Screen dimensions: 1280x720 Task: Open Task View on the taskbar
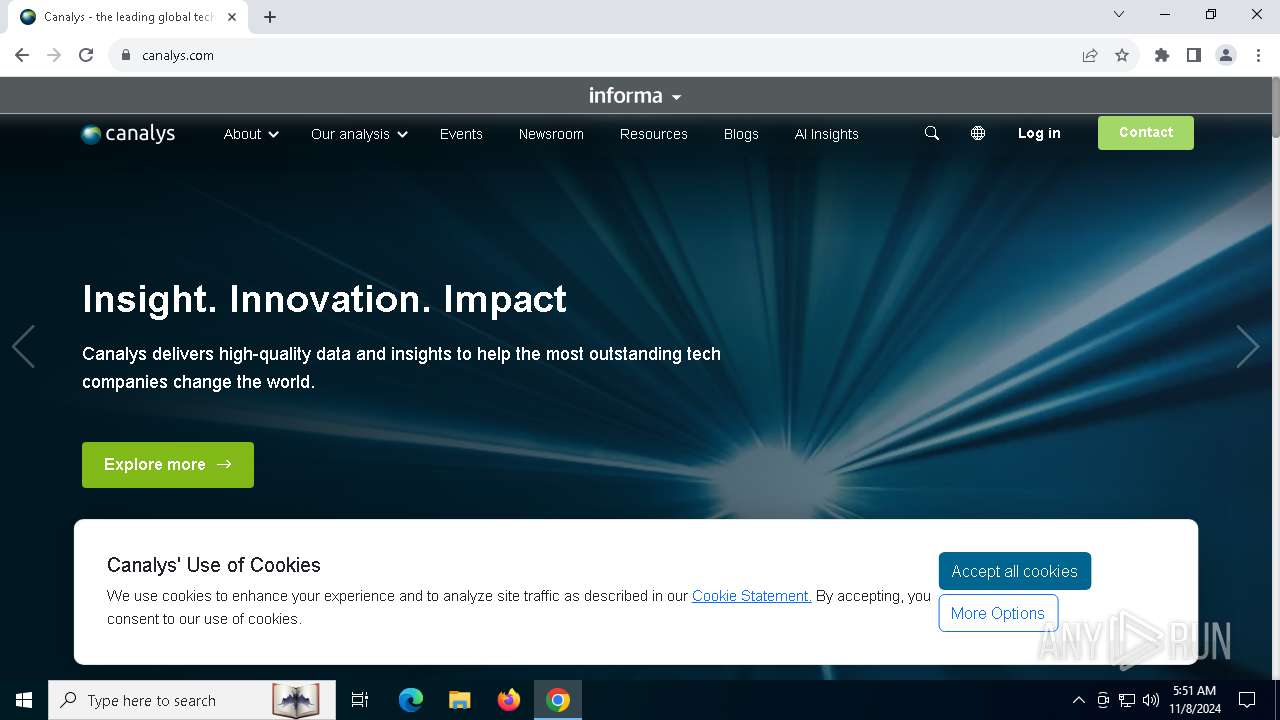click(x=360, y=700)
